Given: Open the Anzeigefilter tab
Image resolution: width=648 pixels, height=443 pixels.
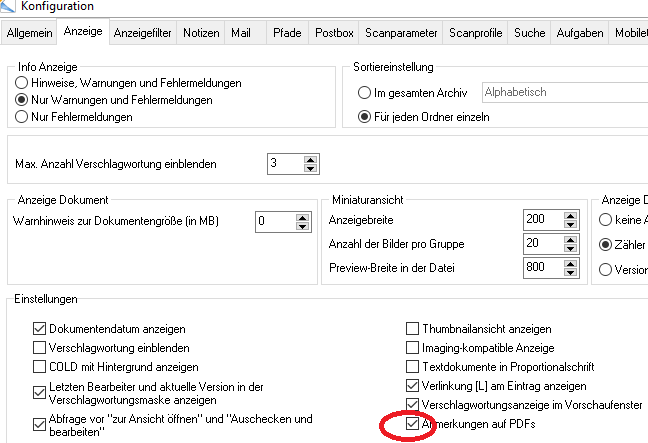Looking at the screenshot, I should (141, 34).
